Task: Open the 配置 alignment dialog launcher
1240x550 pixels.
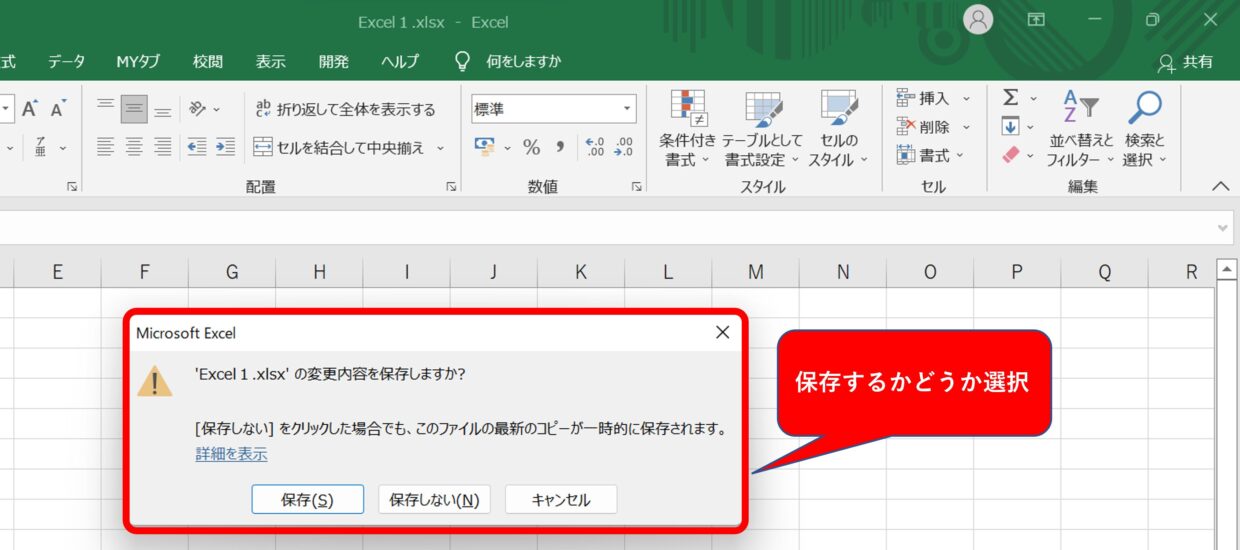Action: [x=452, y=186]
